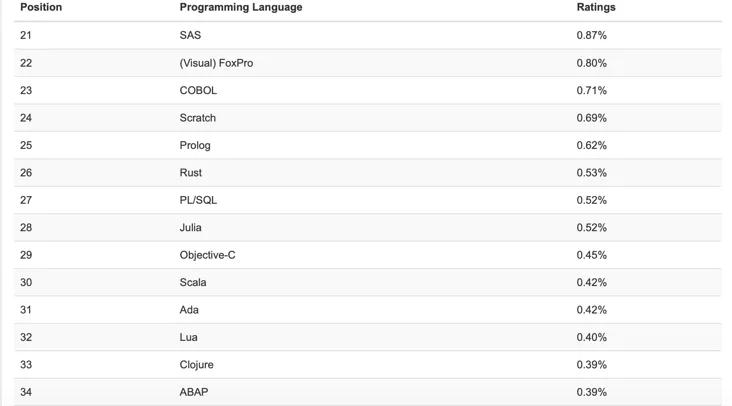Select PL/SQL in the language column
732x406 pixels.
(198, 200)
